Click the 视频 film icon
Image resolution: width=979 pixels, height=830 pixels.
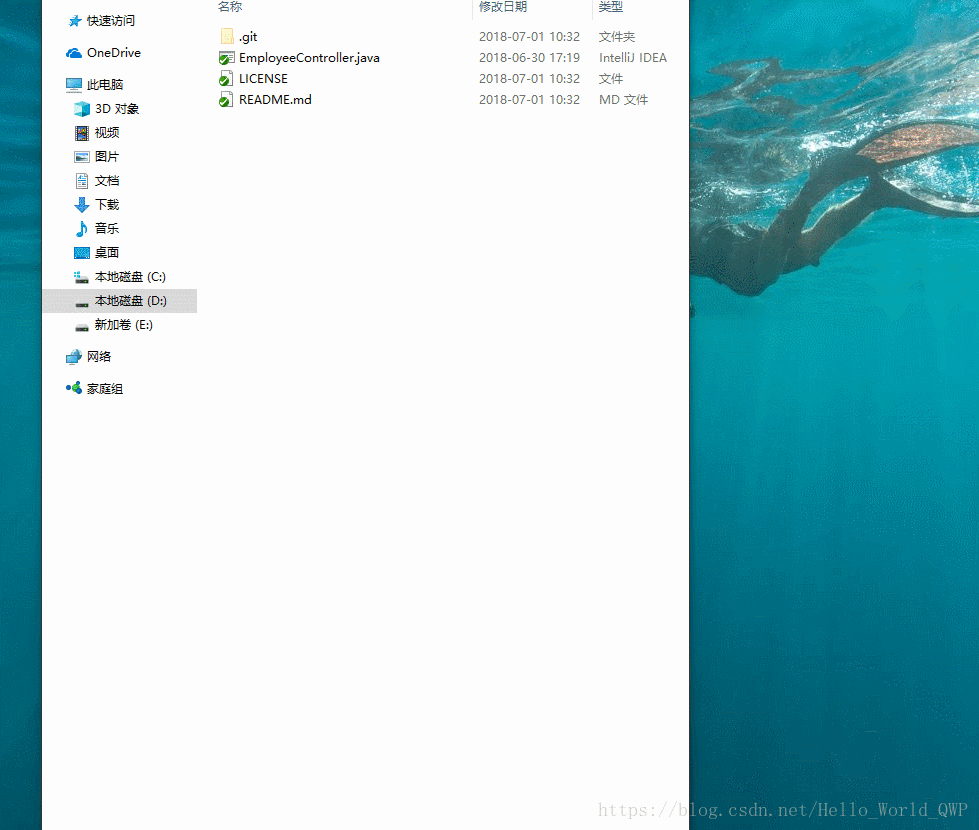pyautogui.click(x=82, y=132)
